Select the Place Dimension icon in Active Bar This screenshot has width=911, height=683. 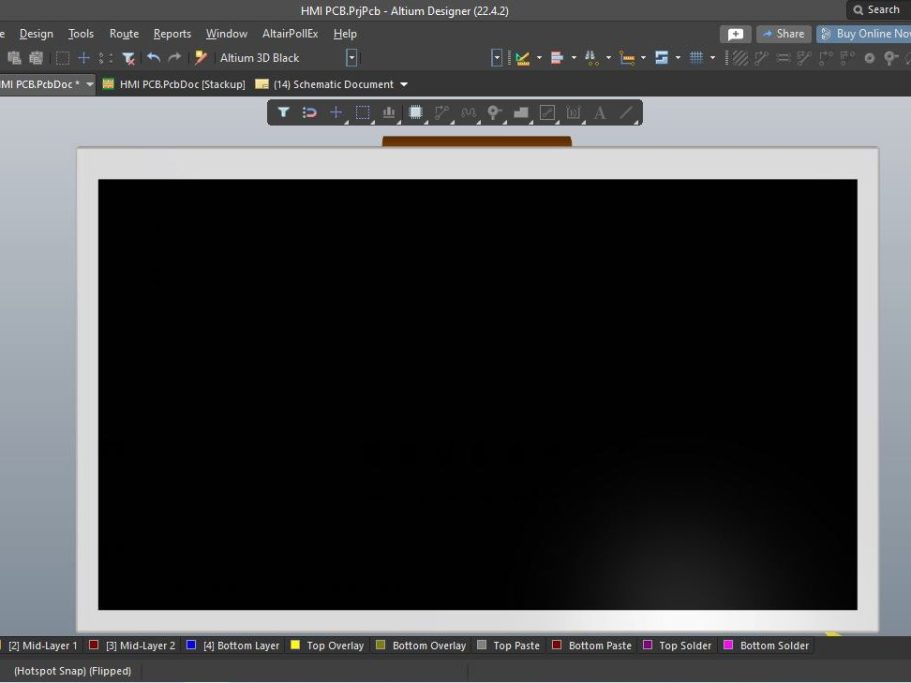(x=573, y=112)
